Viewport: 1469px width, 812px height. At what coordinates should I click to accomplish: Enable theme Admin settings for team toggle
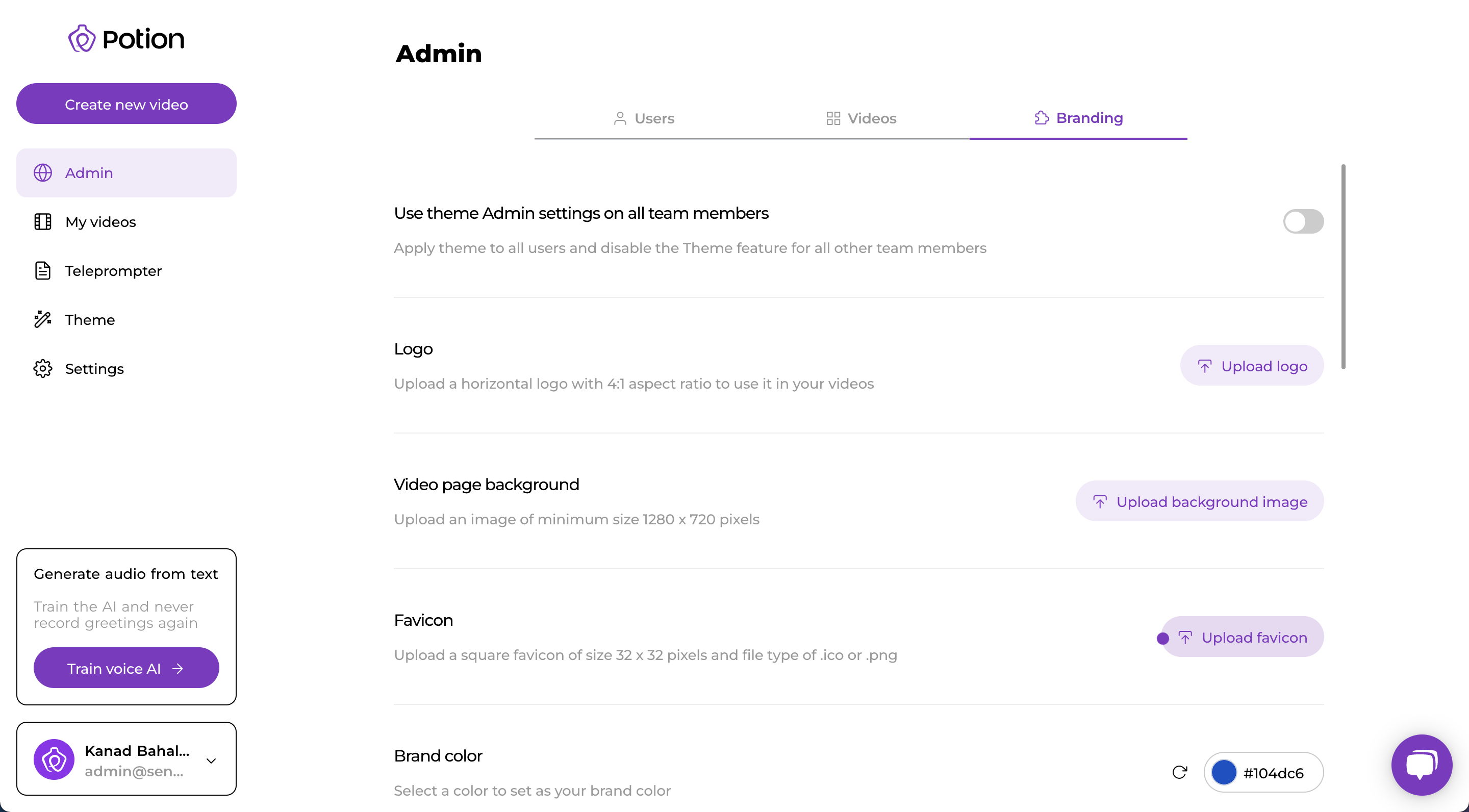[x=1303, y=221]
